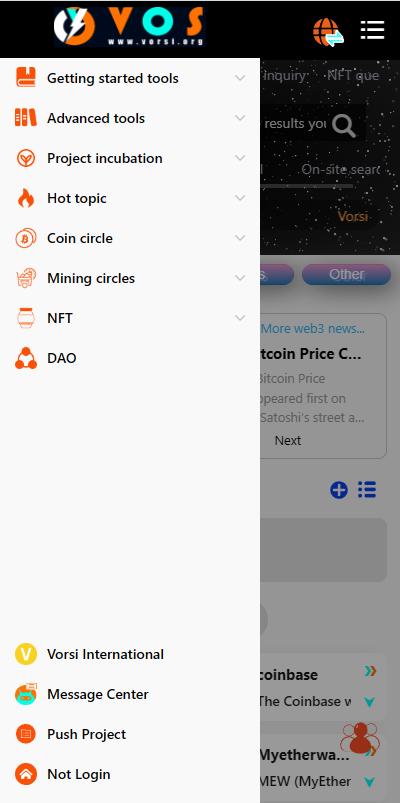Expand the Coin circle chevron
Image resolution: width=400 pixels, height=803 pixels.
[240, 238]
